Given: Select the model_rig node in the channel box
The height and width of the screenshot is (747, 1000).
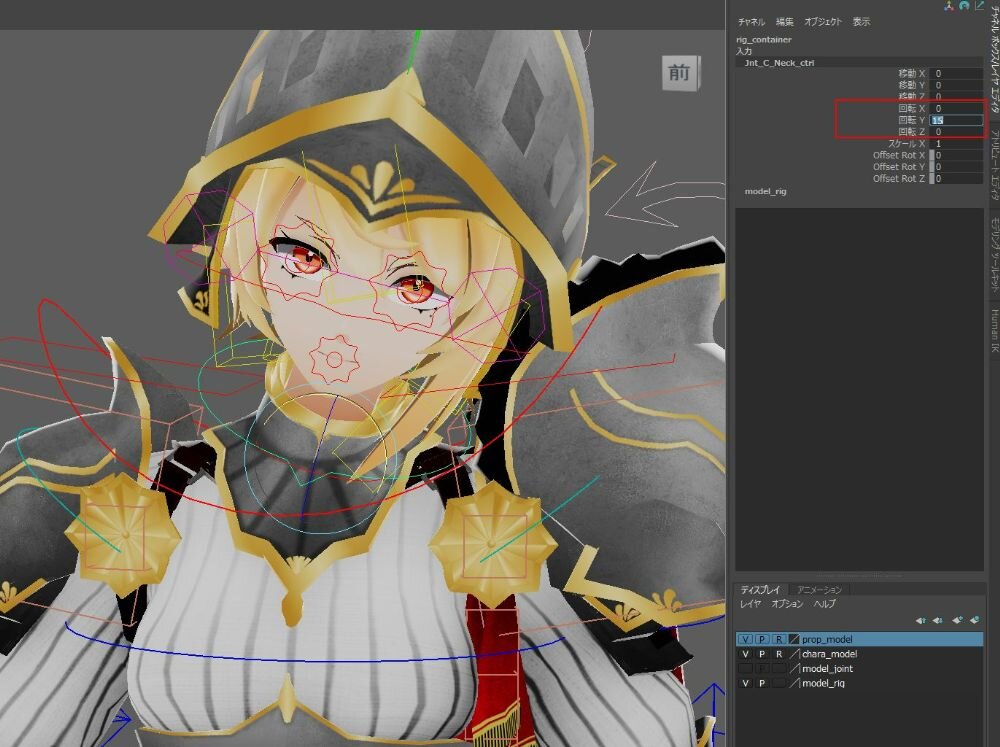Looking at the screenshot, I should point(765,191).
